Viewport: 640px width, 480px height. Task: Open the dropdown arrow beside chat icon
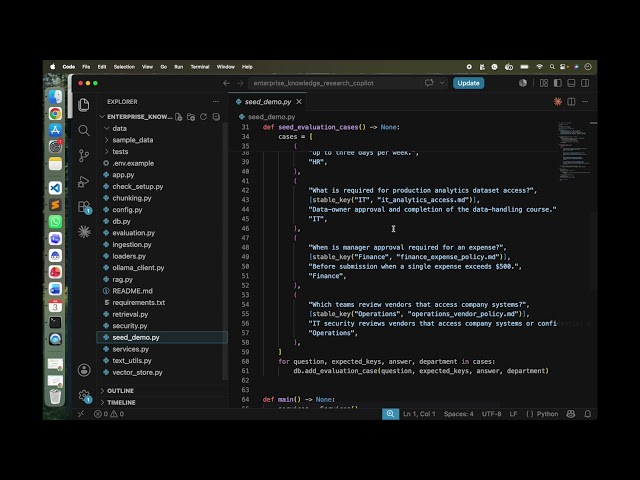coord(442,83)
